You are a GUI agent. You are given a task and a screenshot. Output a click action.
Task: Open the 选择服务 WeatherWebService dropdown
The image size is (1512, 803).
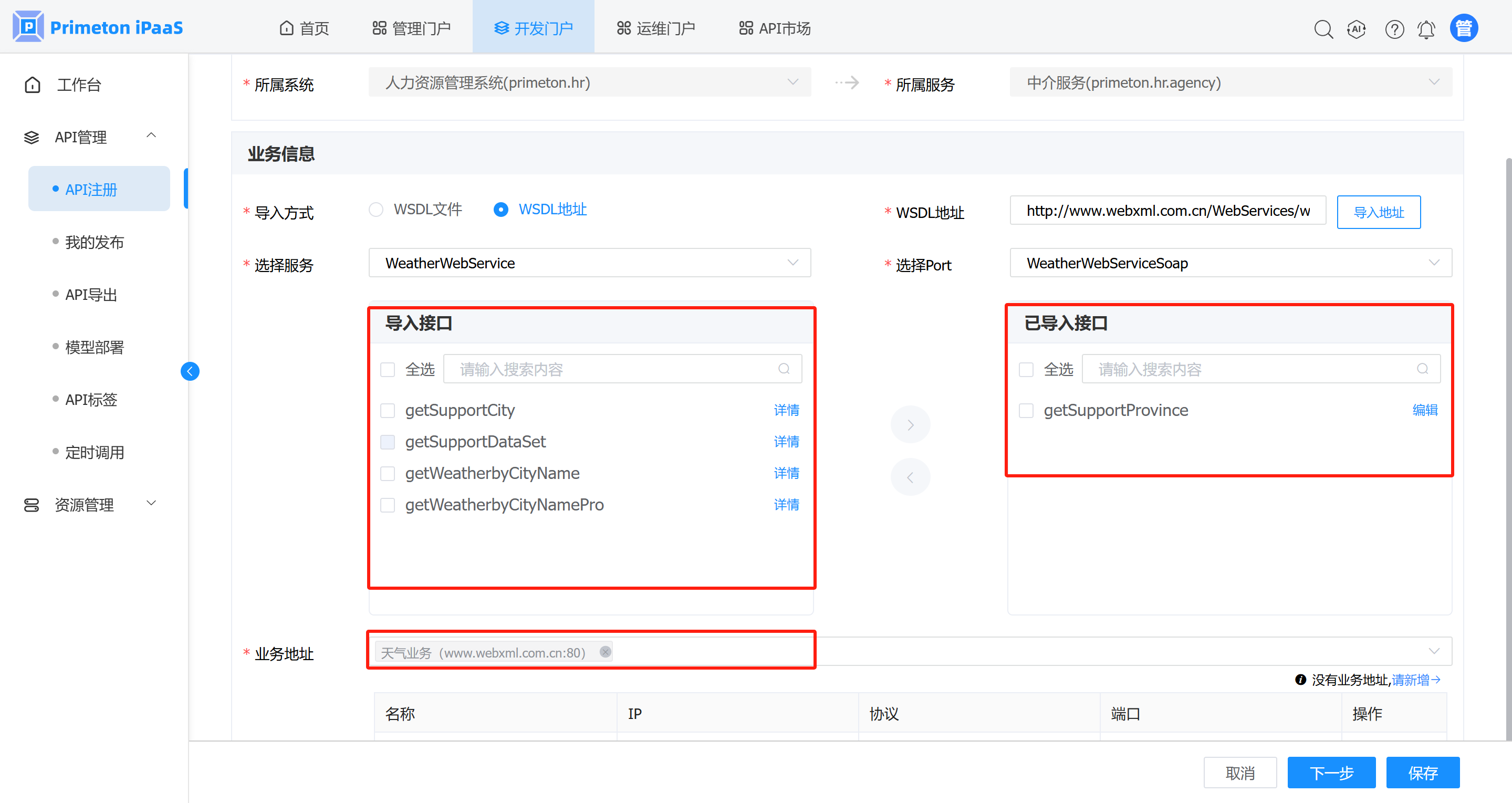[x=589, y=263]
